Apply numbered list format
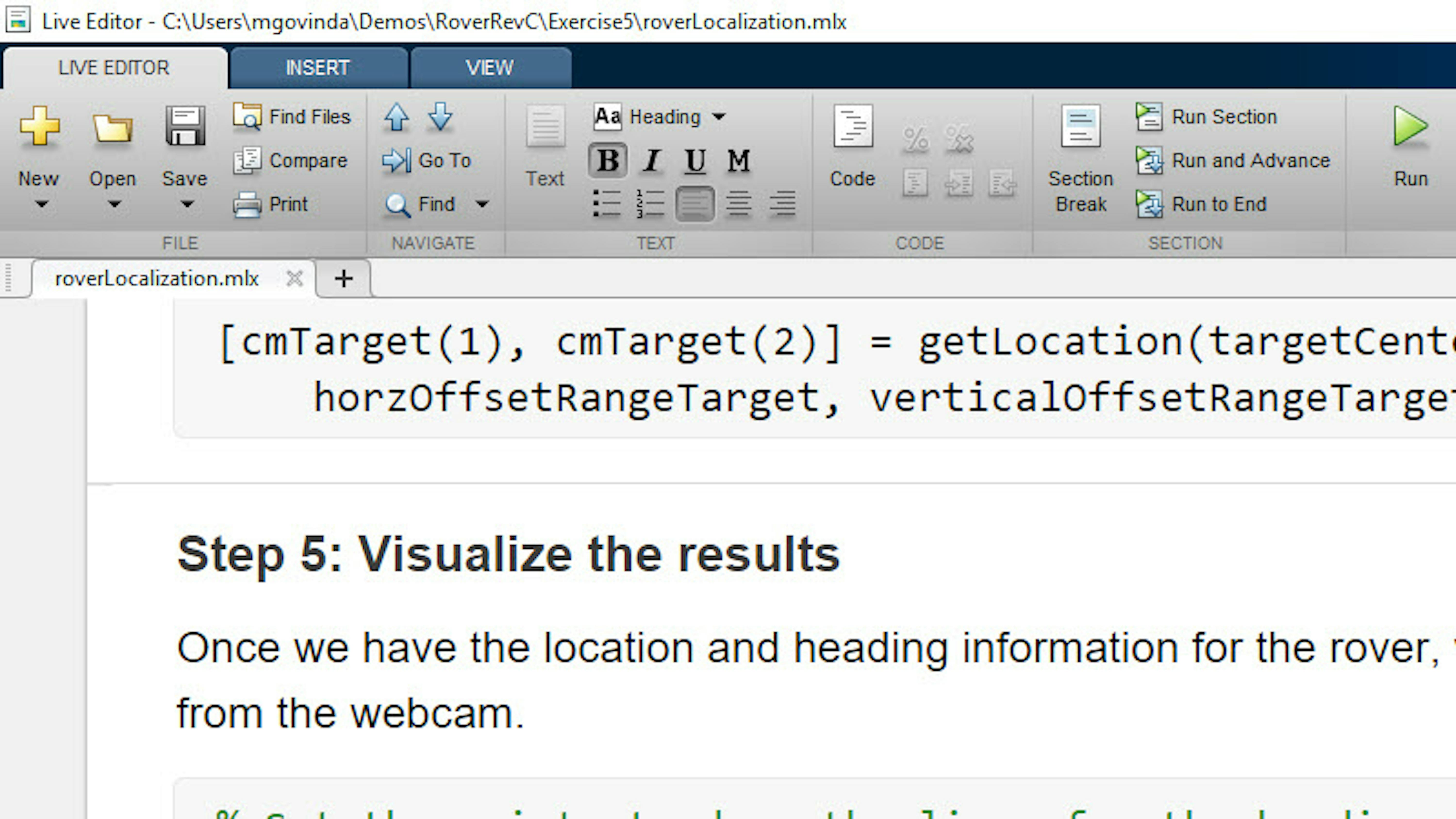This screenshot has height=819, width=1456. point(651,204)
